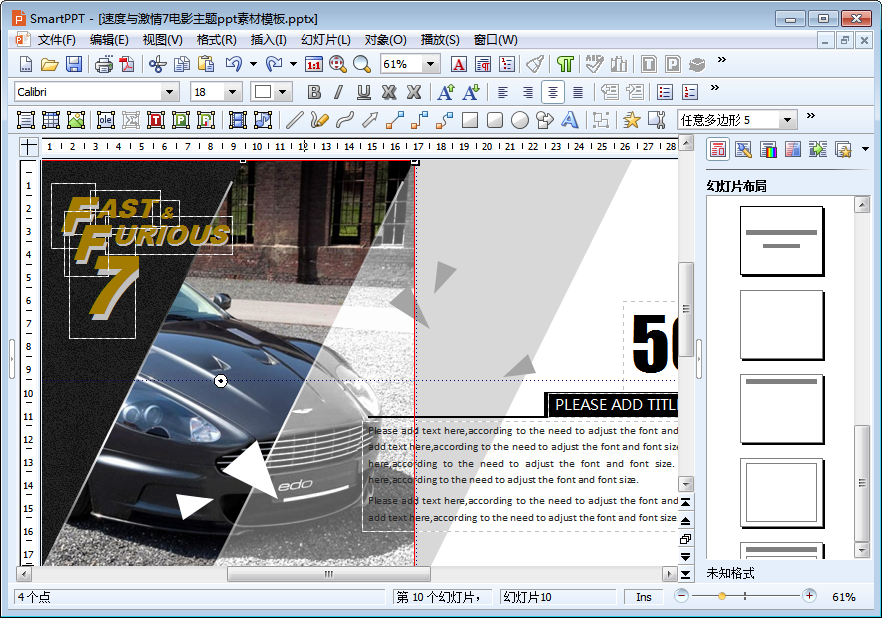Expand the 61% zoom level dropdown
882x618 pixels.
(x=431, y=64)
